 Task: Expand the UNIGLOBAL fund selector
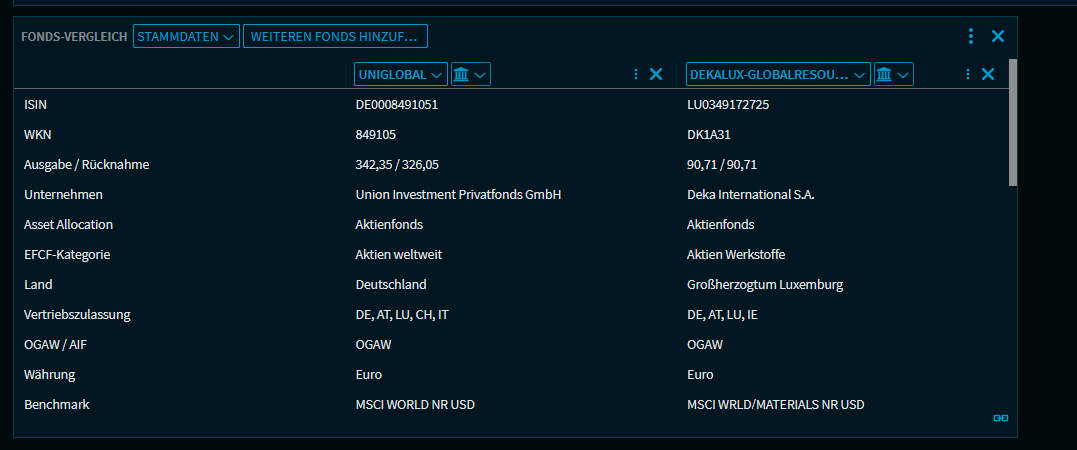[401, 74]
